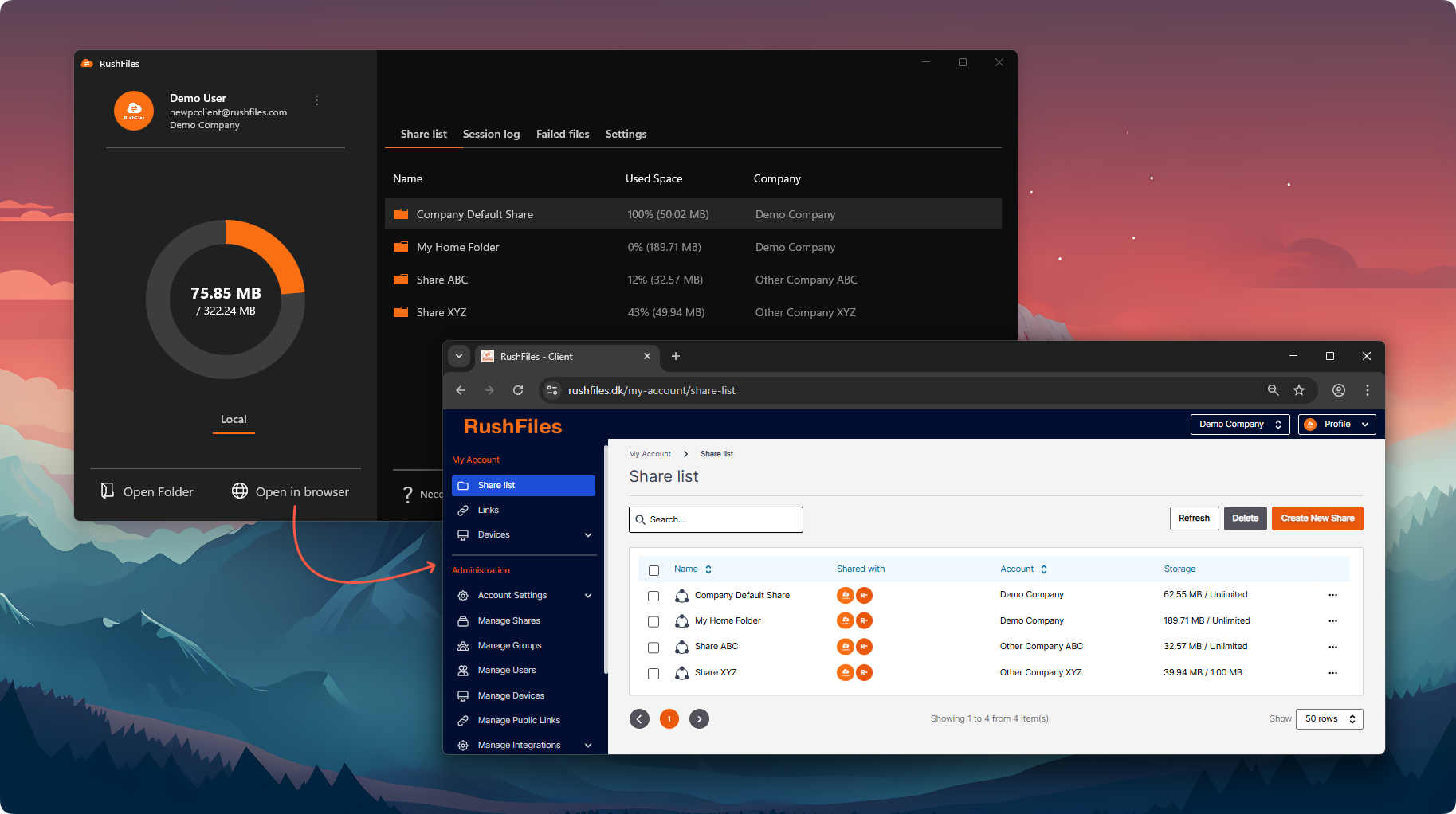Check the Company Default Share checkbox
Screen dimensions: 1456x814
[x=653, y=596]
